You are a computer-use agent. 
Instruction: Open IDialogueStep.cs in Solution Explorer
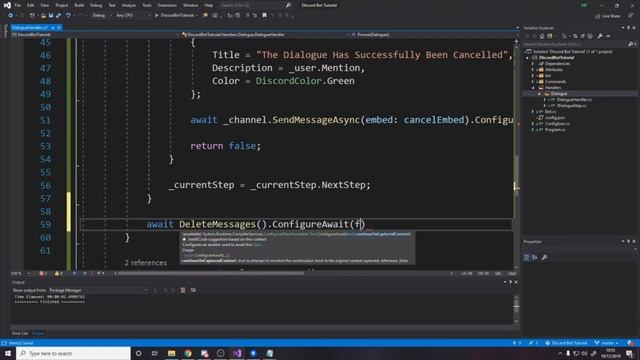pos(571,106)
